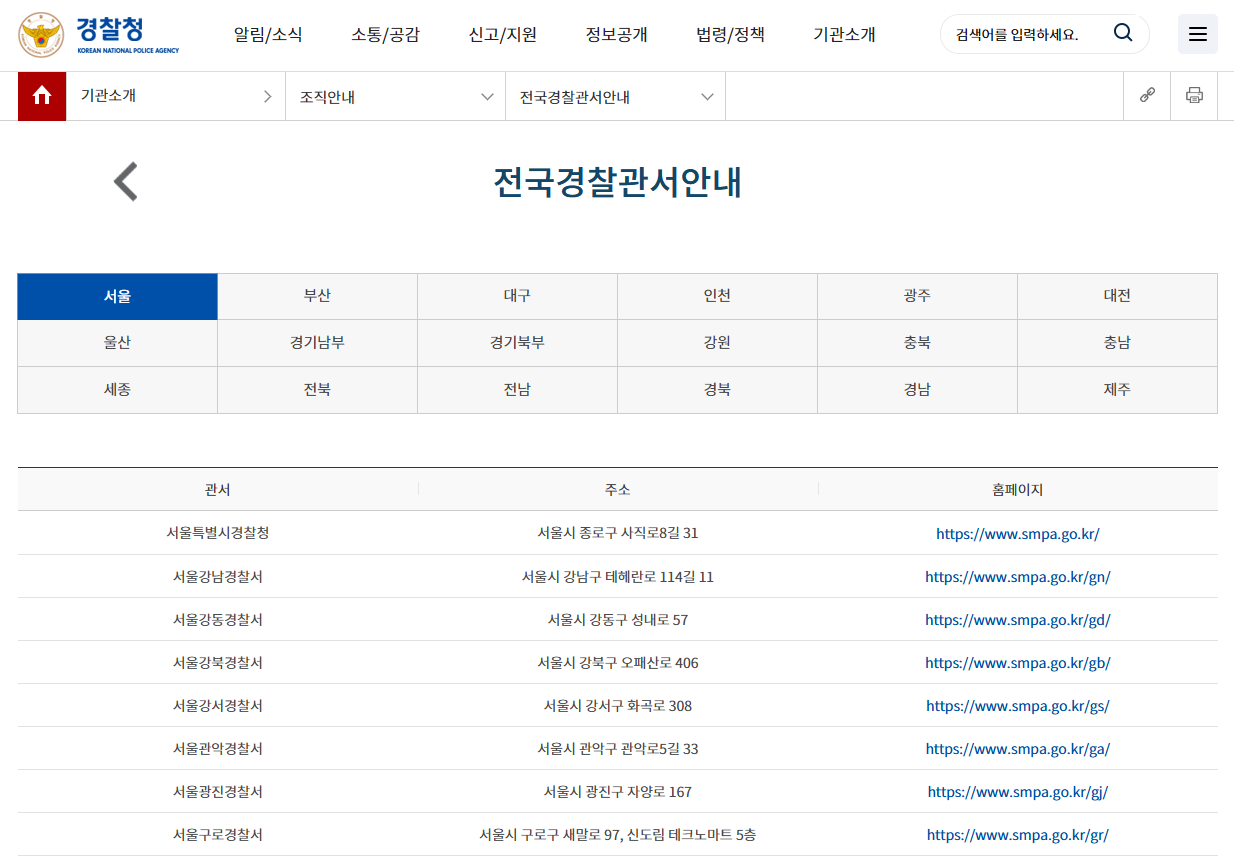The height and width of the screenshot is (859, 1234).
Task: Click the 경찰청 logo text
Action: click(110, 28)
